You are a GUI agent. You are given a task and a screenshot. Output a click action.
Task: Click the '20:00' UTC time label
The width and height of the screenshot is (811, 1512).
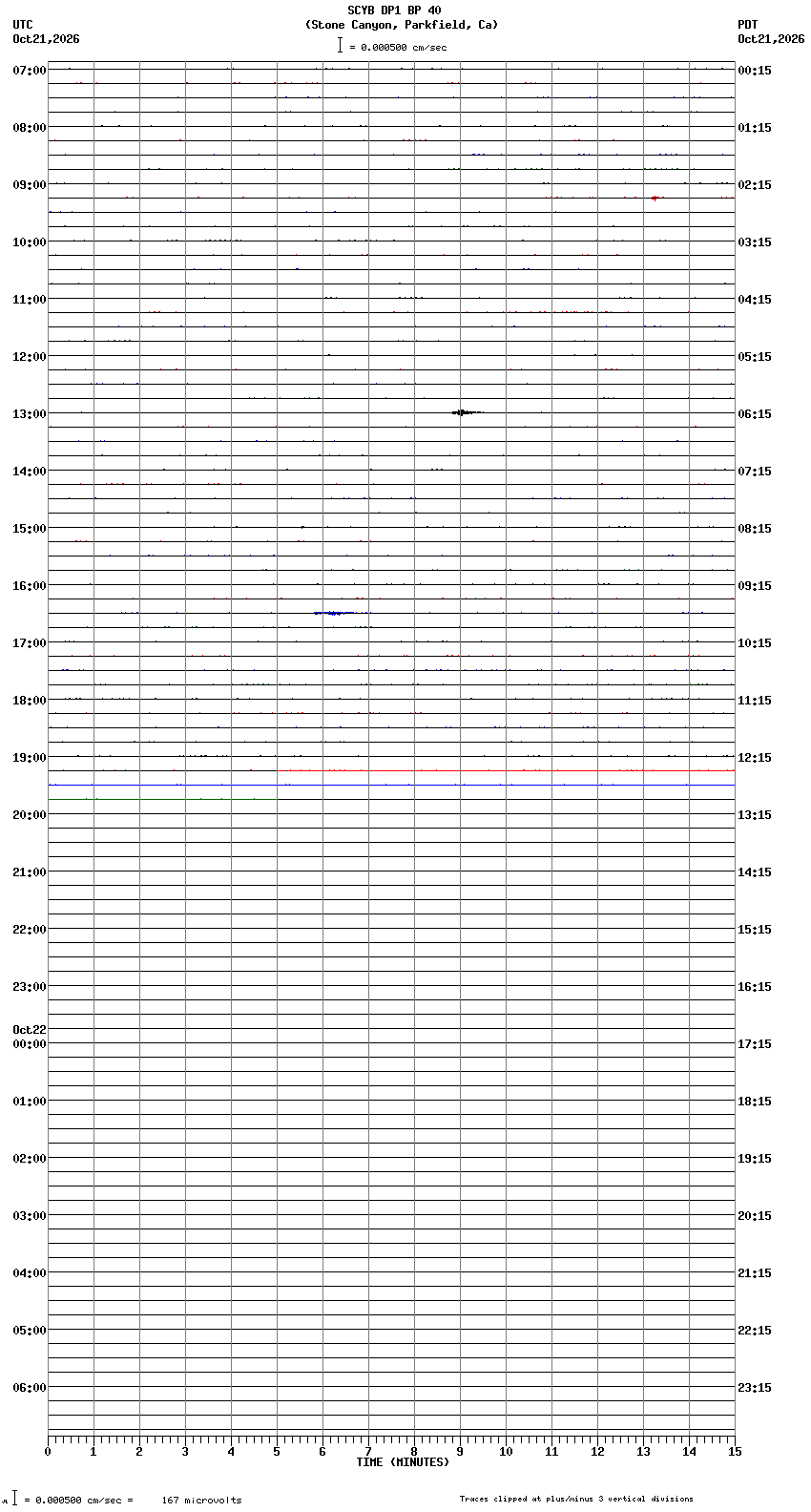point(30,815)
